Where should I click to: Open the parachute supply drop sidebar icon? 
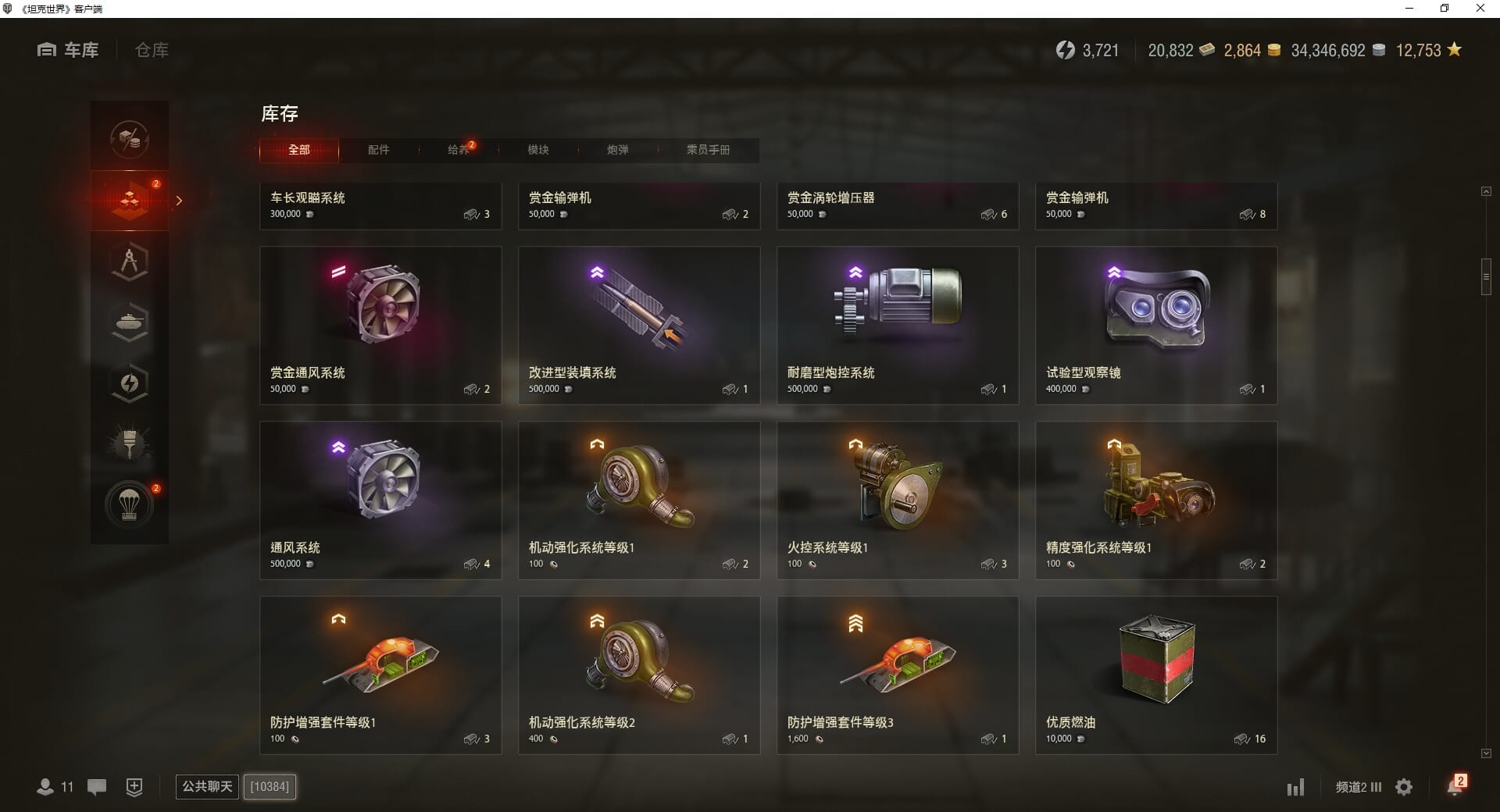[x=130, y=505]
